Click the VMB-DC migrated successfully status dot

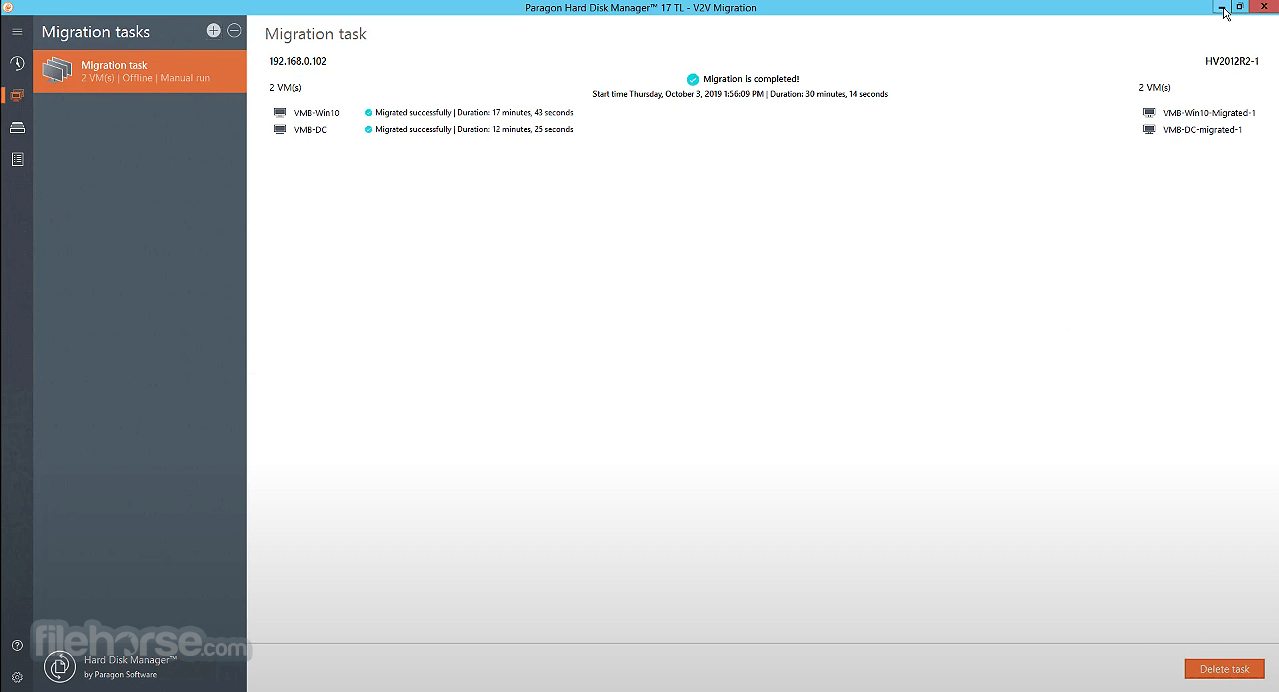click(368, 129)
